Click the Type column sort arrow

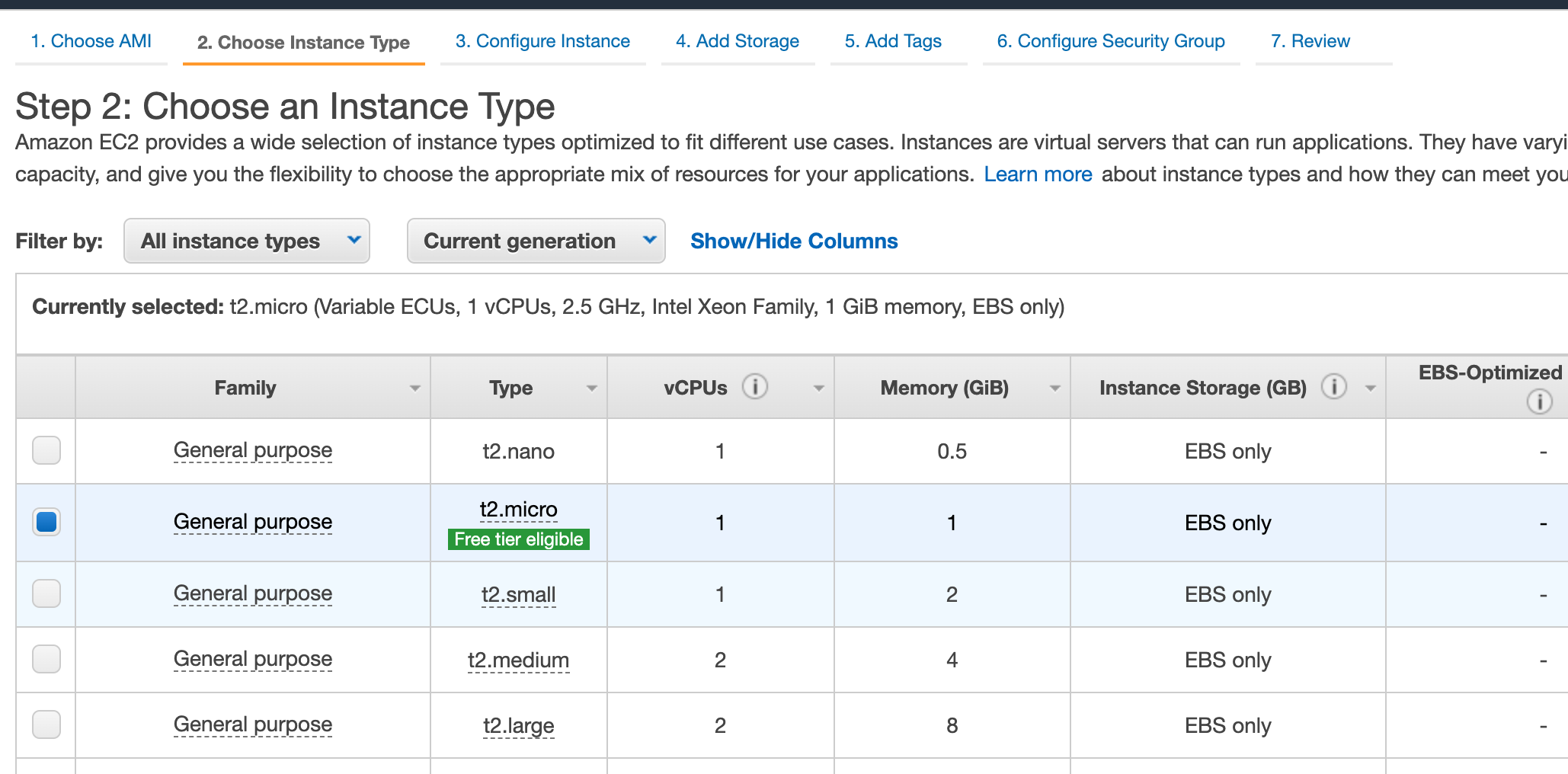click(592, 389)
